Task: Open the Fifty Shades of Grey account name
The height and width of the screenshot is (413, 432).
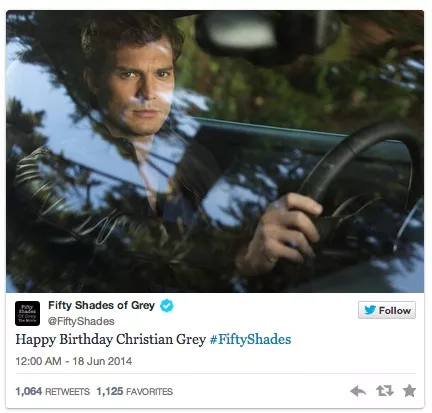Action: pos(101,305)
